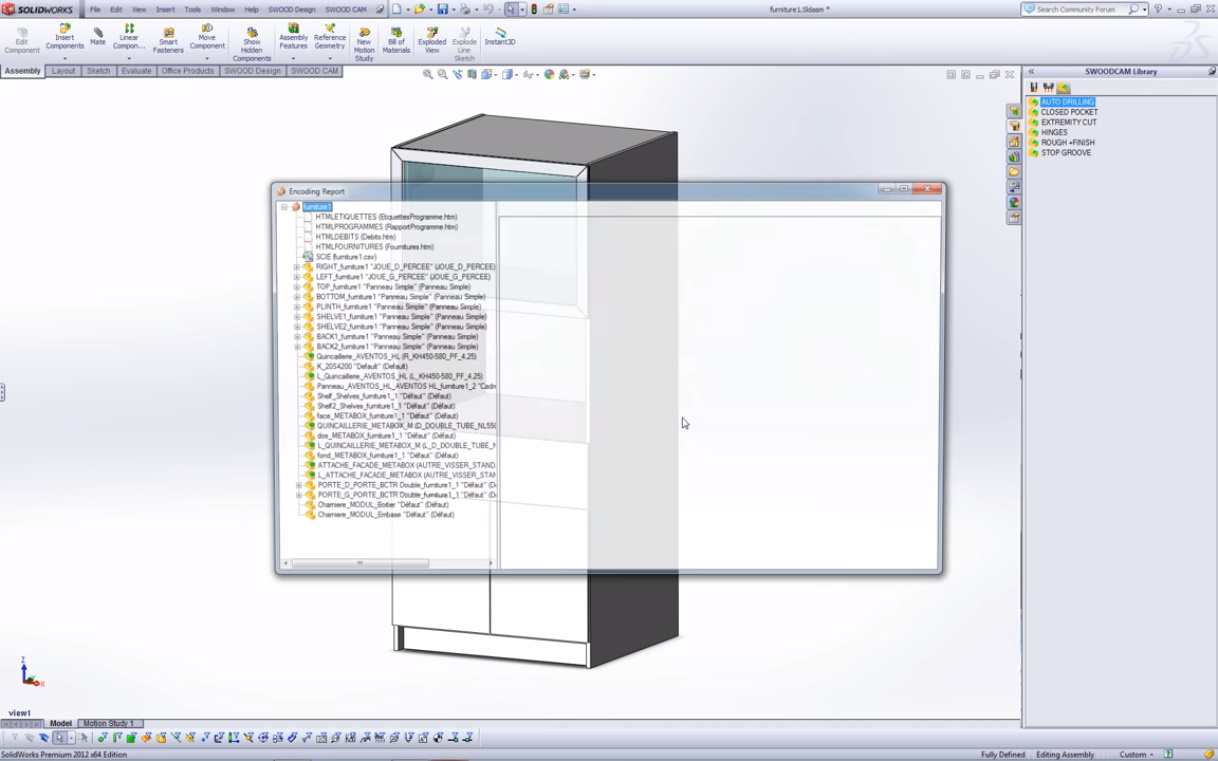The image size is (1218, 761).
Task: Click the Mate tool in the Assembly toolbar
Action: coord(98,36)
